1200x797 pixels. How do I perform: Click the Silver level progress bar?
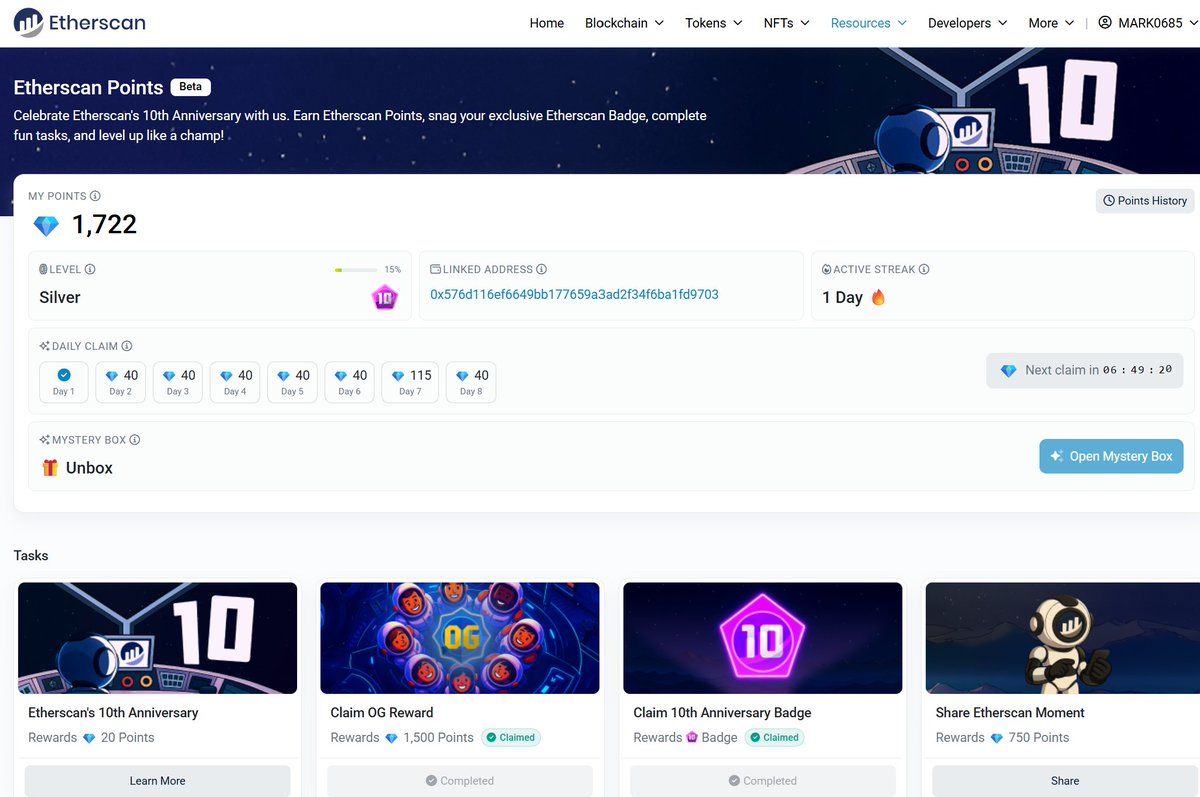tap(356, 270)
